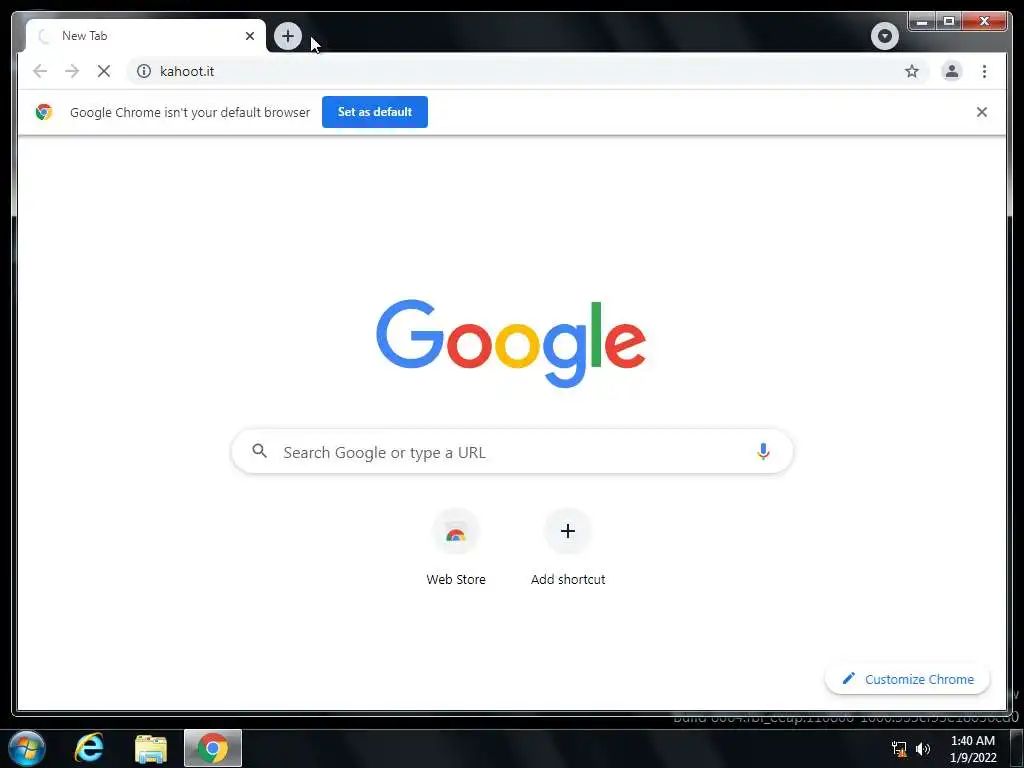View site information icon in address bar
This screenshot has width=1024, height=768.
click(144, 71)
